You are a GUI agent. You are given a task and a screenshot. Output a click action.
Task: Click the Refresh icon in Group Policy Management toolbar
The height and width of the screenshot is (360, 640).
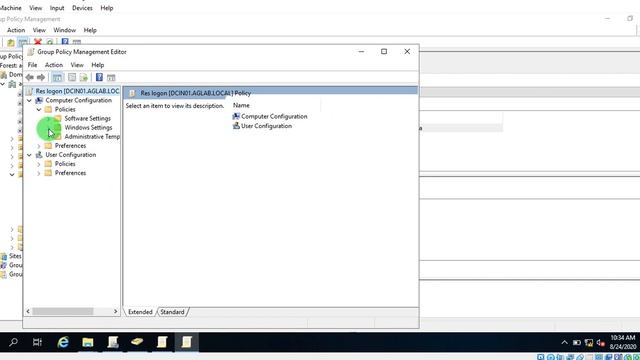50,42
